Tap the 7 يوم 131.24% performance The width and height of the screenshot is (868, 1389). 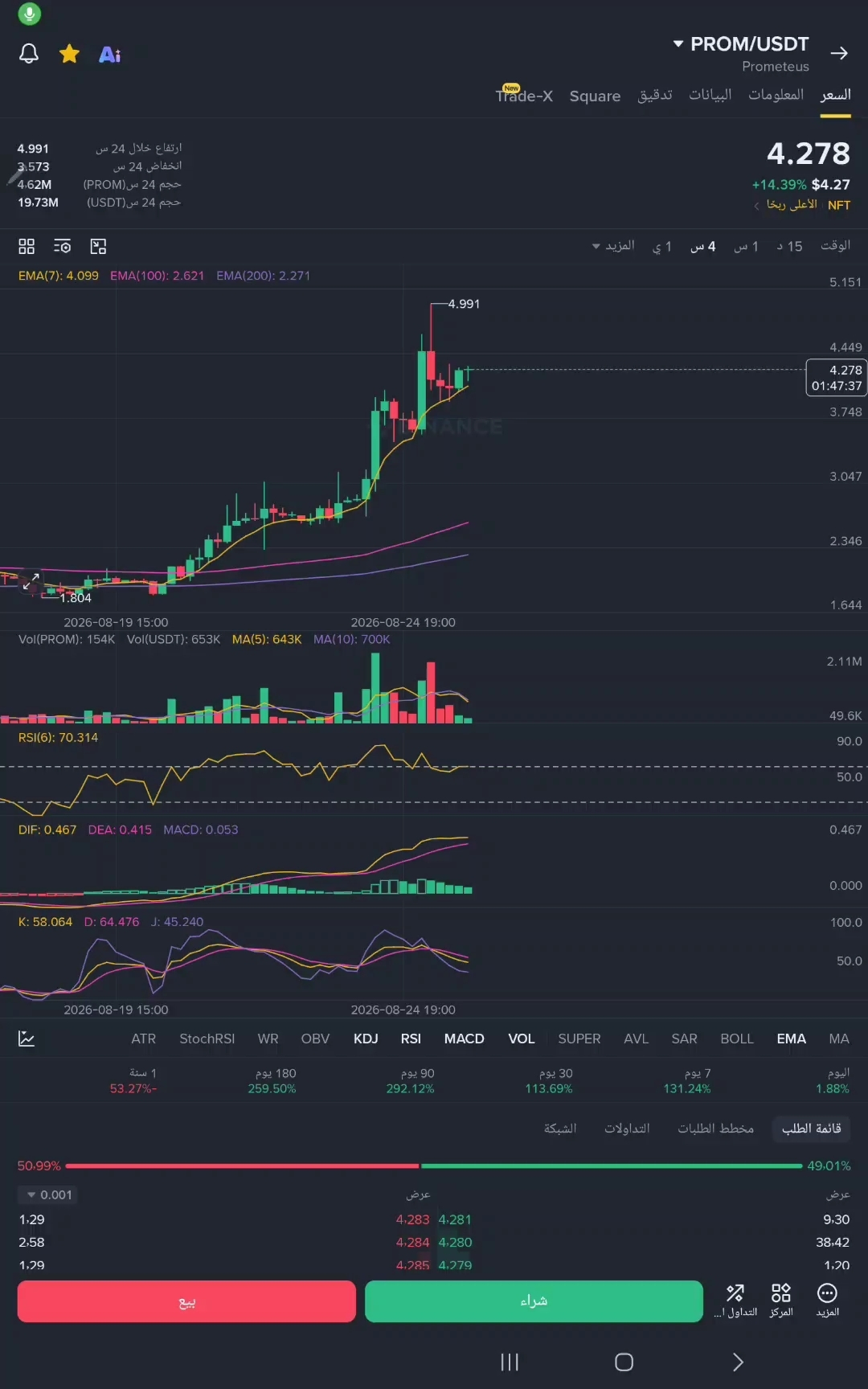(x=687, y=1081)
